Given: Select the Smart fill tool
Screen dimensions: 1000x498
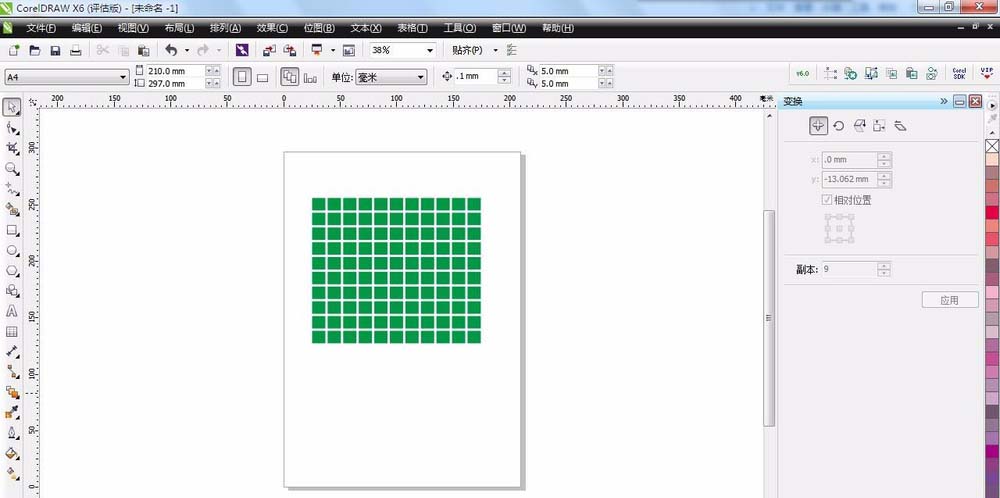Looking at the screenshot, I should click(11, 209).
